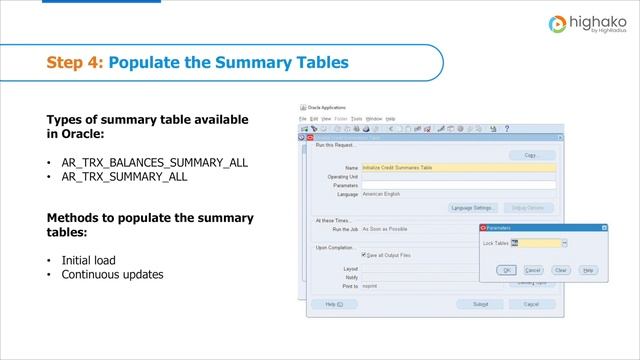Click the 'As Soon as Possible' text
This screenshot has width=640, height=360.
click(x=385, y=229)
